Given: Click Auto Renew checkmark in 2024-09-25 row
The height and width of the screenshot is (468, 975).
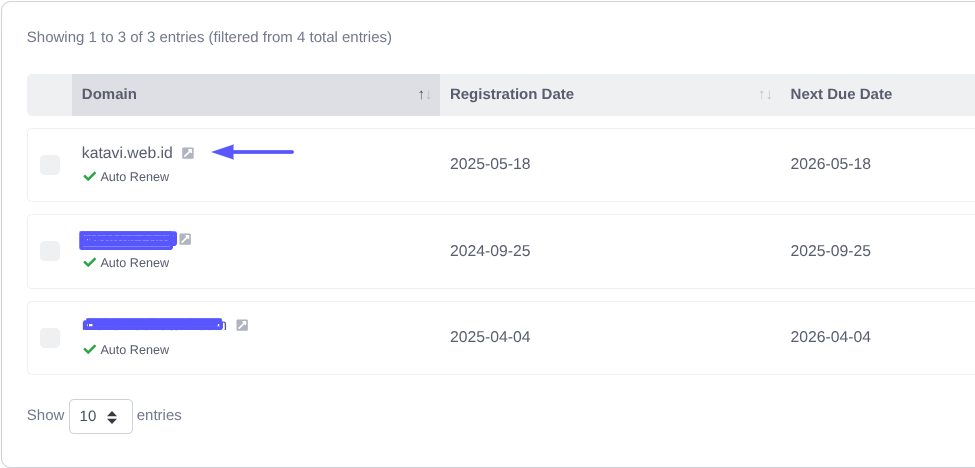Looking at the screenshot, I should 90,263.
